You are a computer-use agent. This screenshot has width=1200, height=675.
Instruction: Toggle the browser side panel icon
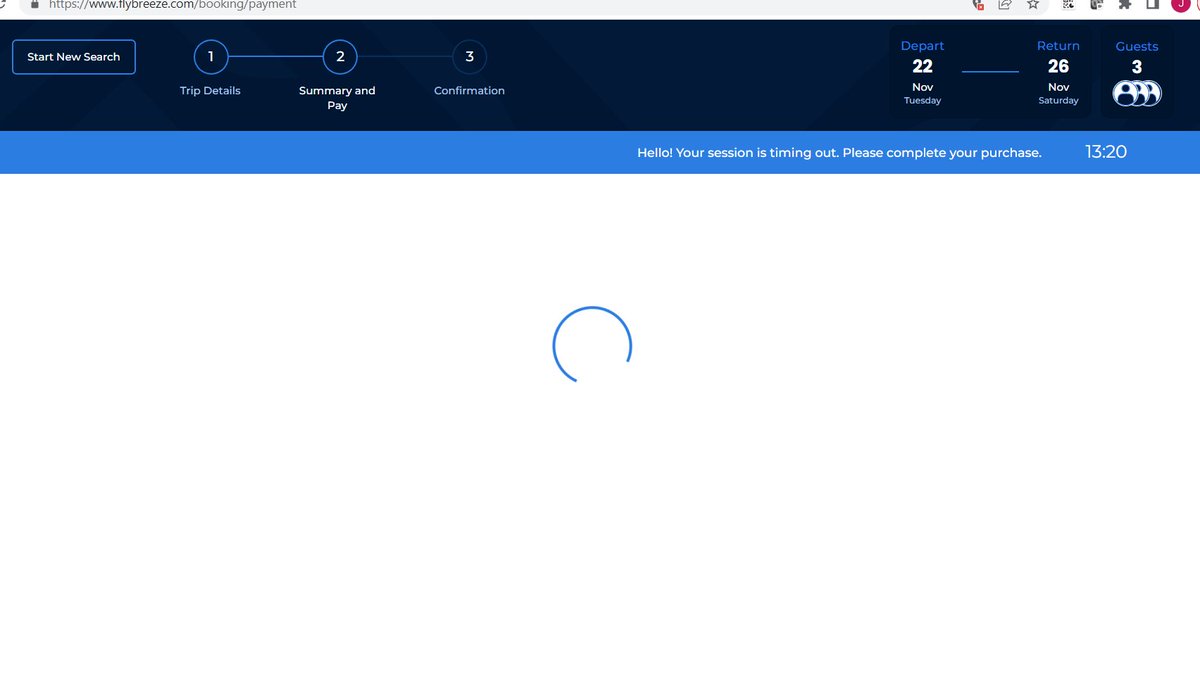(x=1152, y=5)
